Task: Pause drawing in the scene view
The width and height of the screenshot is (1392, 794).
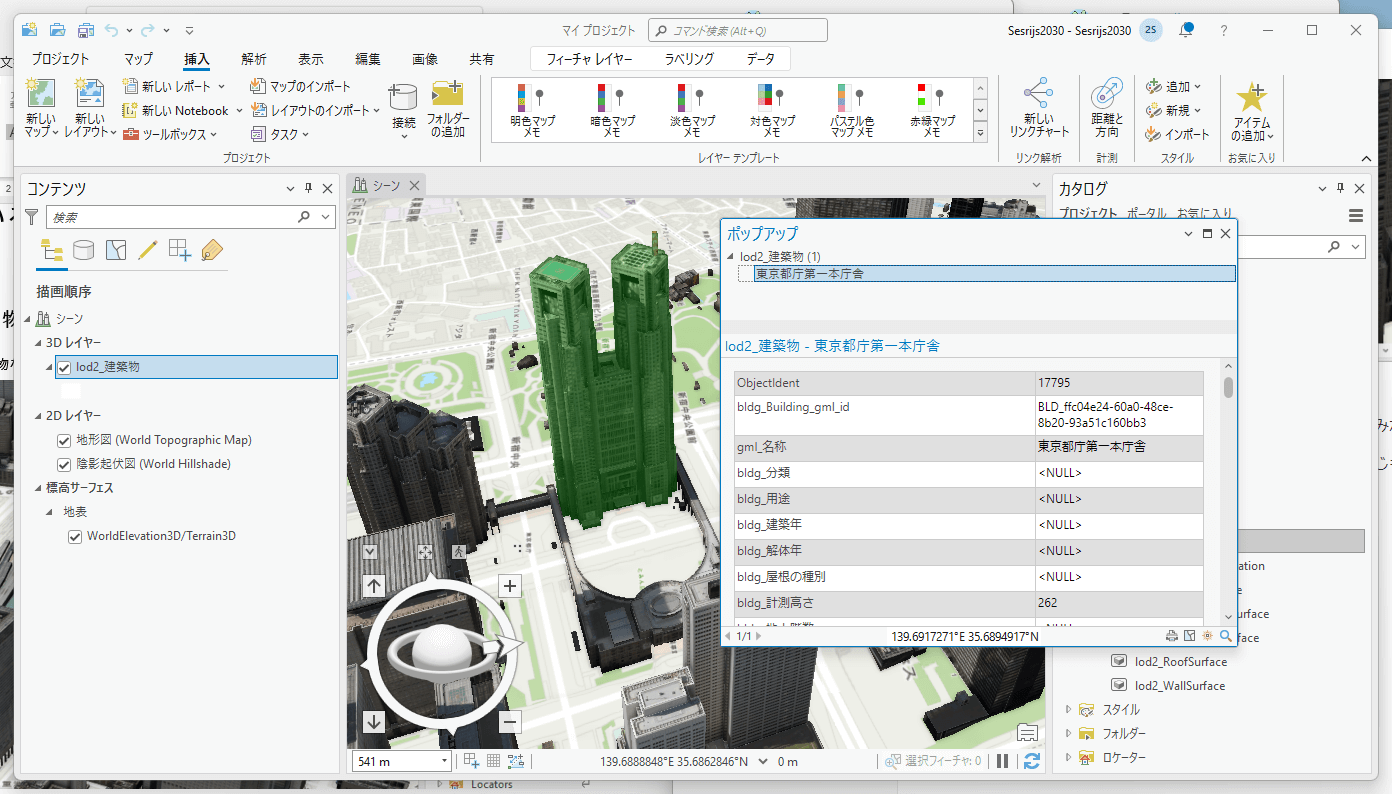Action: point(1003,761)
